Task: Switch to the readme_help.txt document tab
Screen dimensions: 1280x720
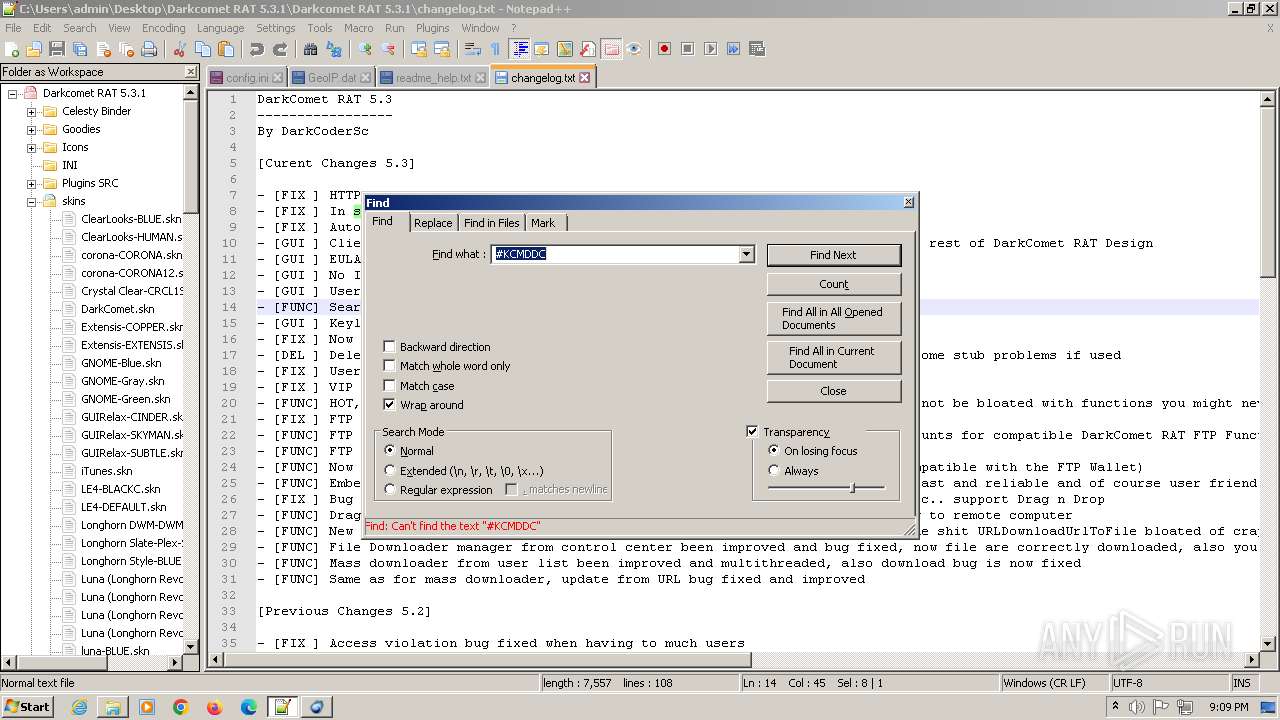Action: pyautogui.click(x=433, y=77)
